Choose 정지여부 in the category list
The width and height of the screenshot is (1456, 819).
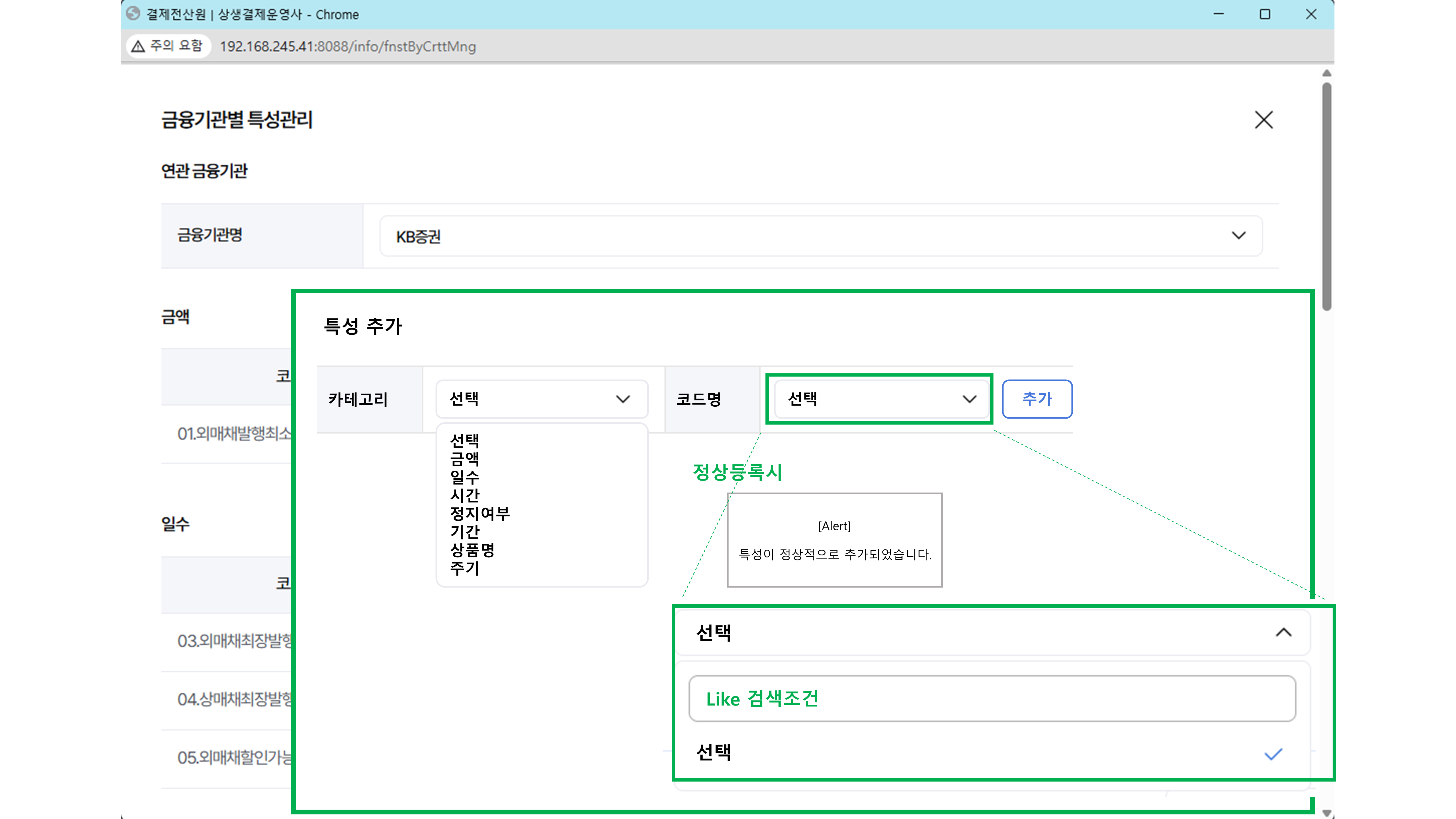tap(480, 513)
